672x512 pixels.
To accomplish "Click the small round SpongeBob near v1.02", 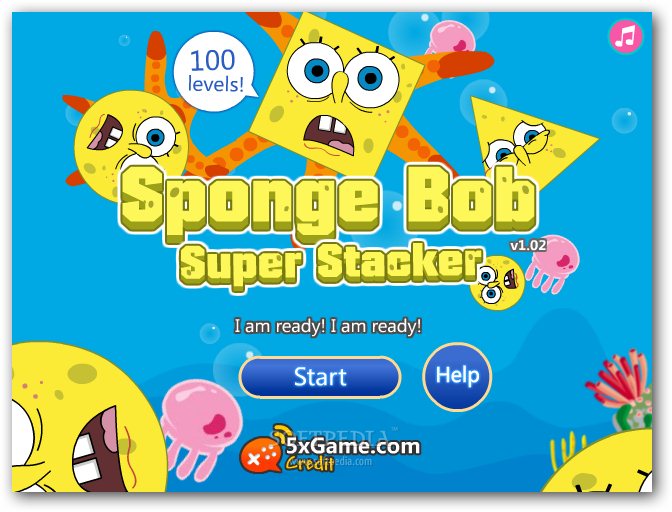I will coord(497,283).
